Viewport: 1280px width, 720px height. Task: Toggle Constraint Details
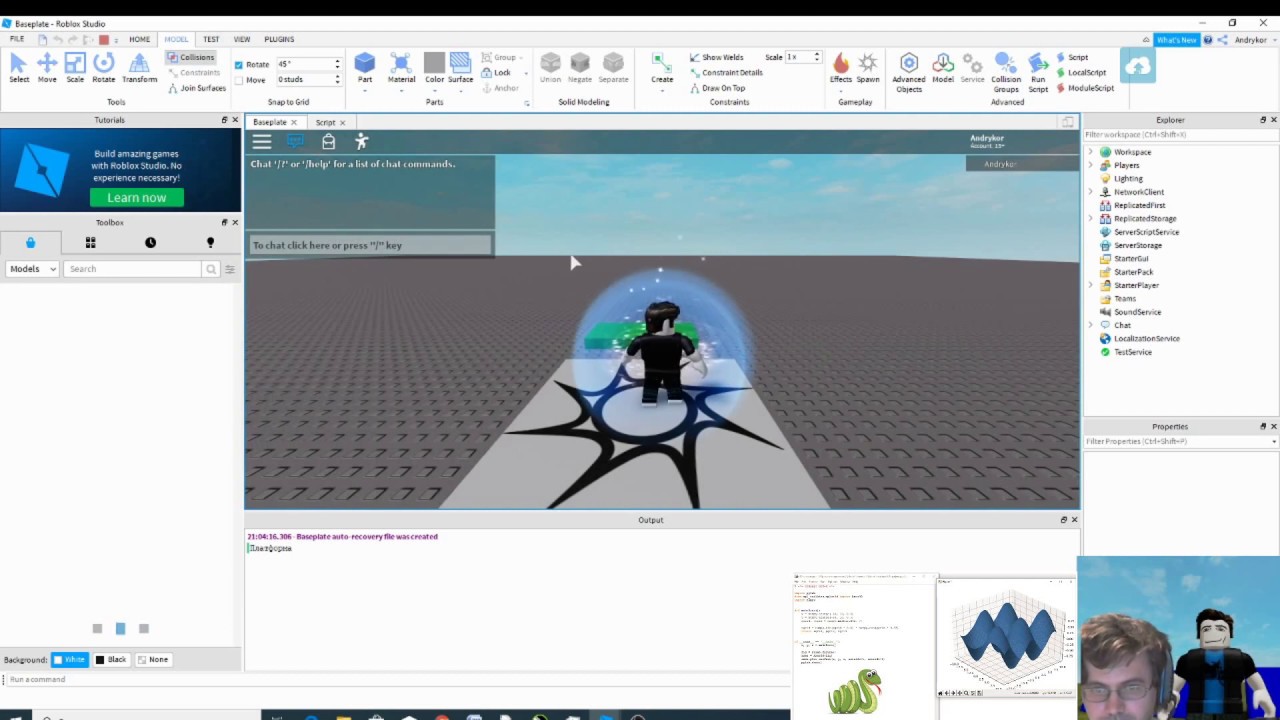click(726, 72)
